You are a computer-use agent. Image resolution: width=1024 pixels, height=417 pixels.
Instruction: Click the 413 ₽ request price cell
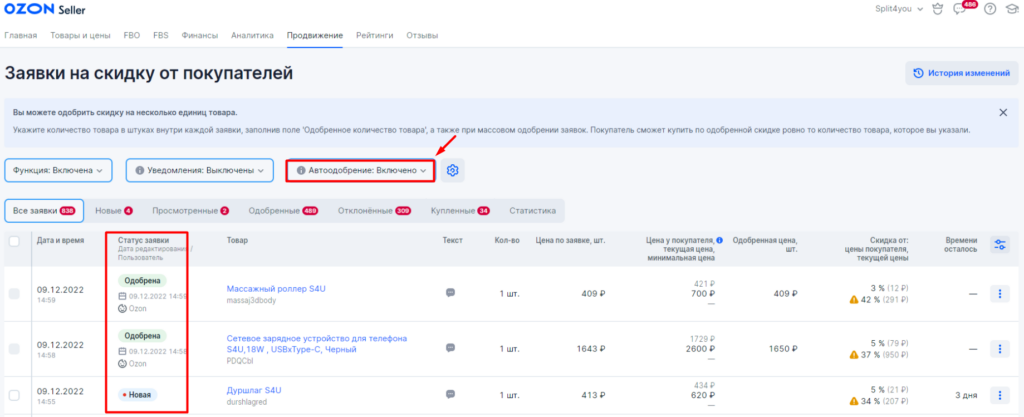(593, 395)
